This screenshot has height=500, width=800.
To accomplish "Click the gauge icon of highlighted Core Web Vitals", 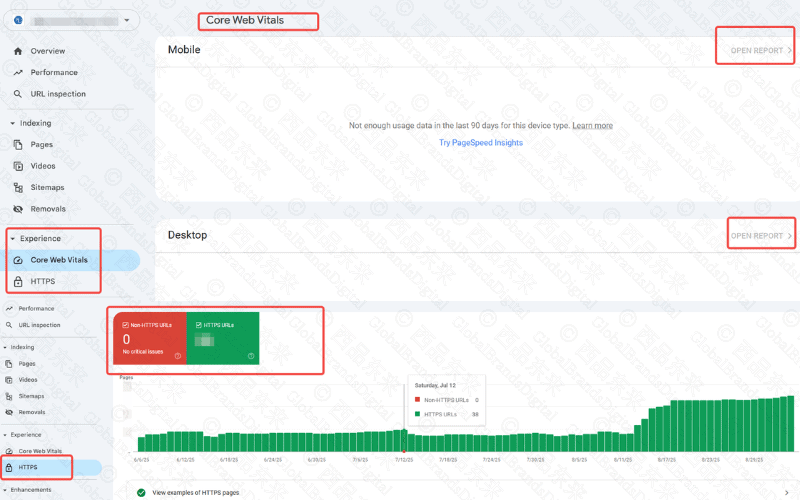I will point(18,260).
